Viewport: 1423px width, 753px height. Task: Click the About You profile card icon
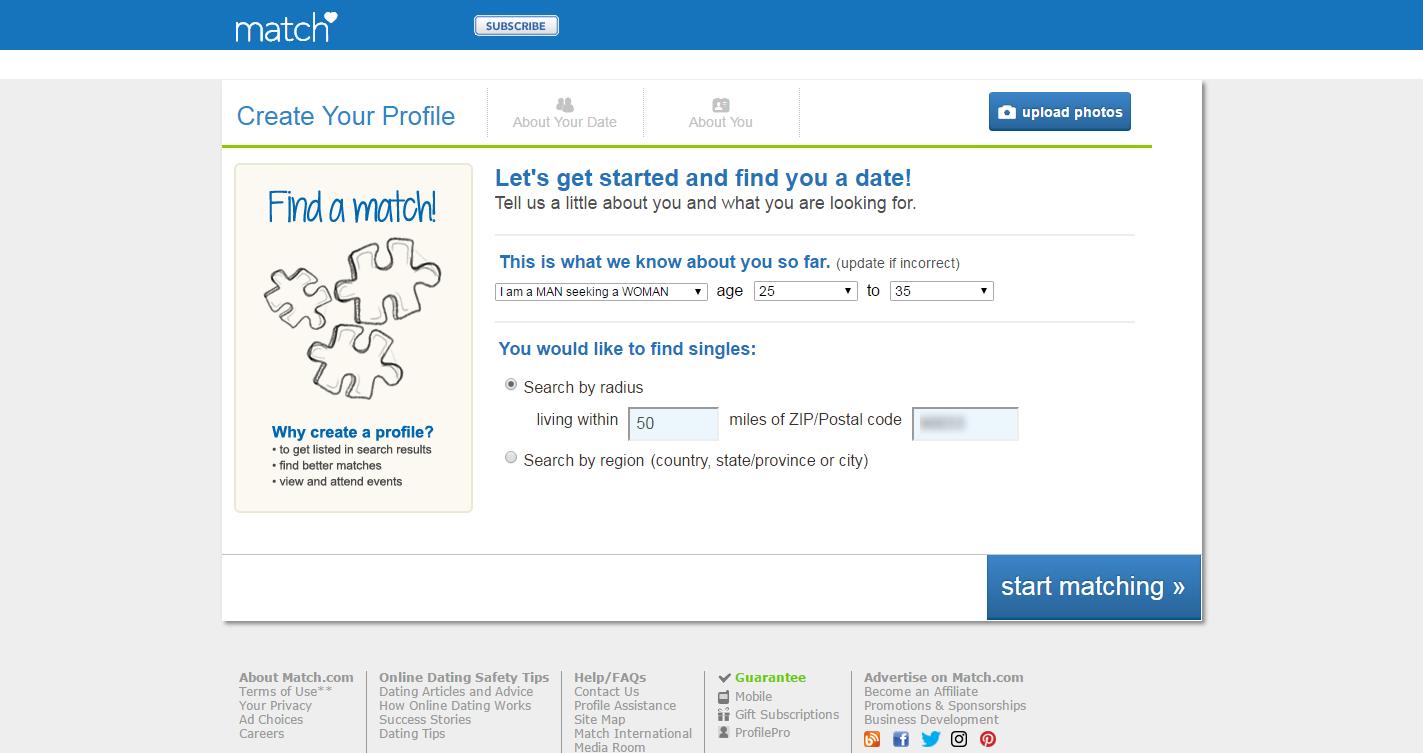pos(721,105)
